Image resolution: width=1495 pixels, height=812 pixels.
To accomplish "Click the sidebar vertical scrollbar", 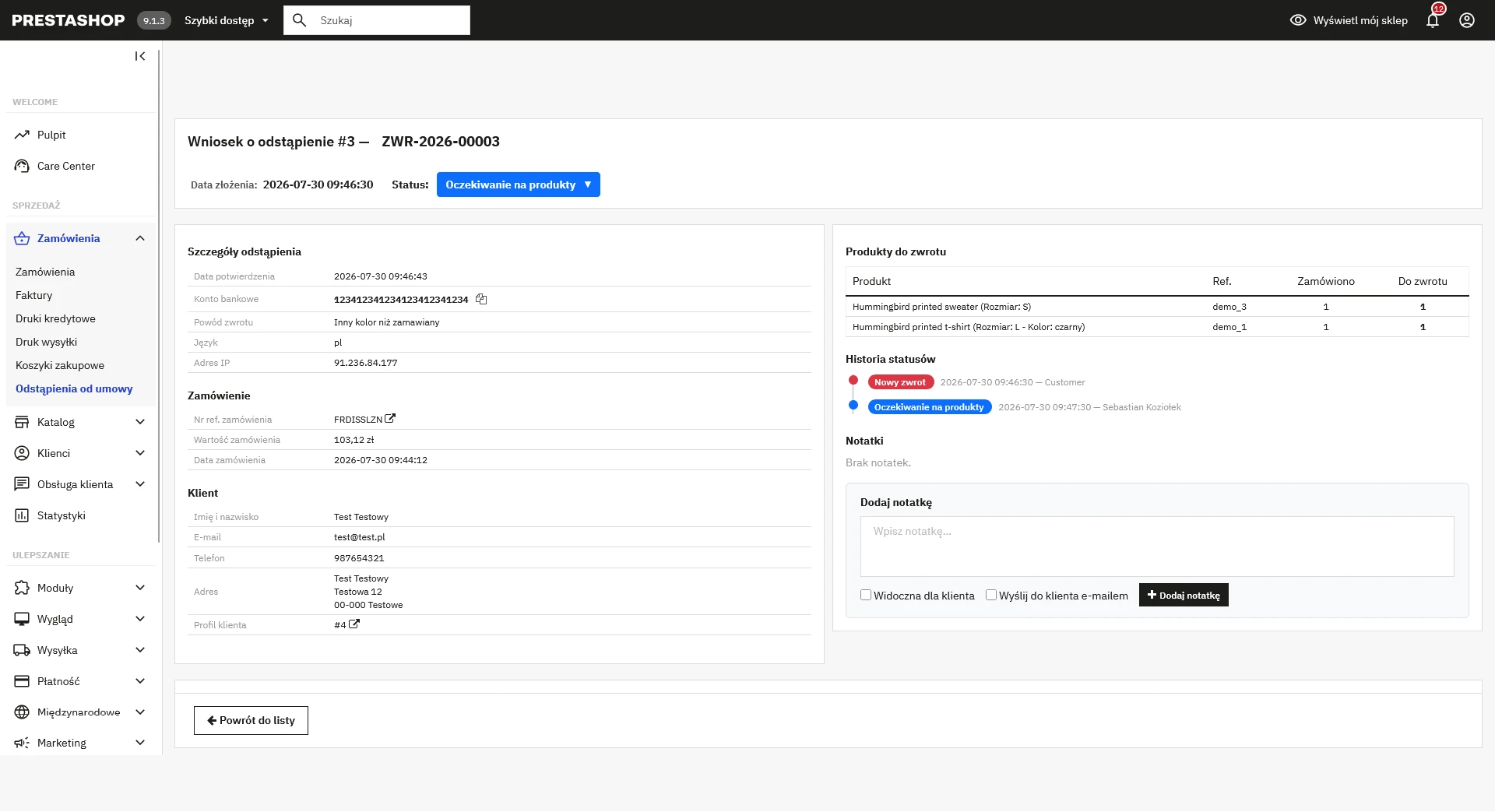I will pos(159,296).
